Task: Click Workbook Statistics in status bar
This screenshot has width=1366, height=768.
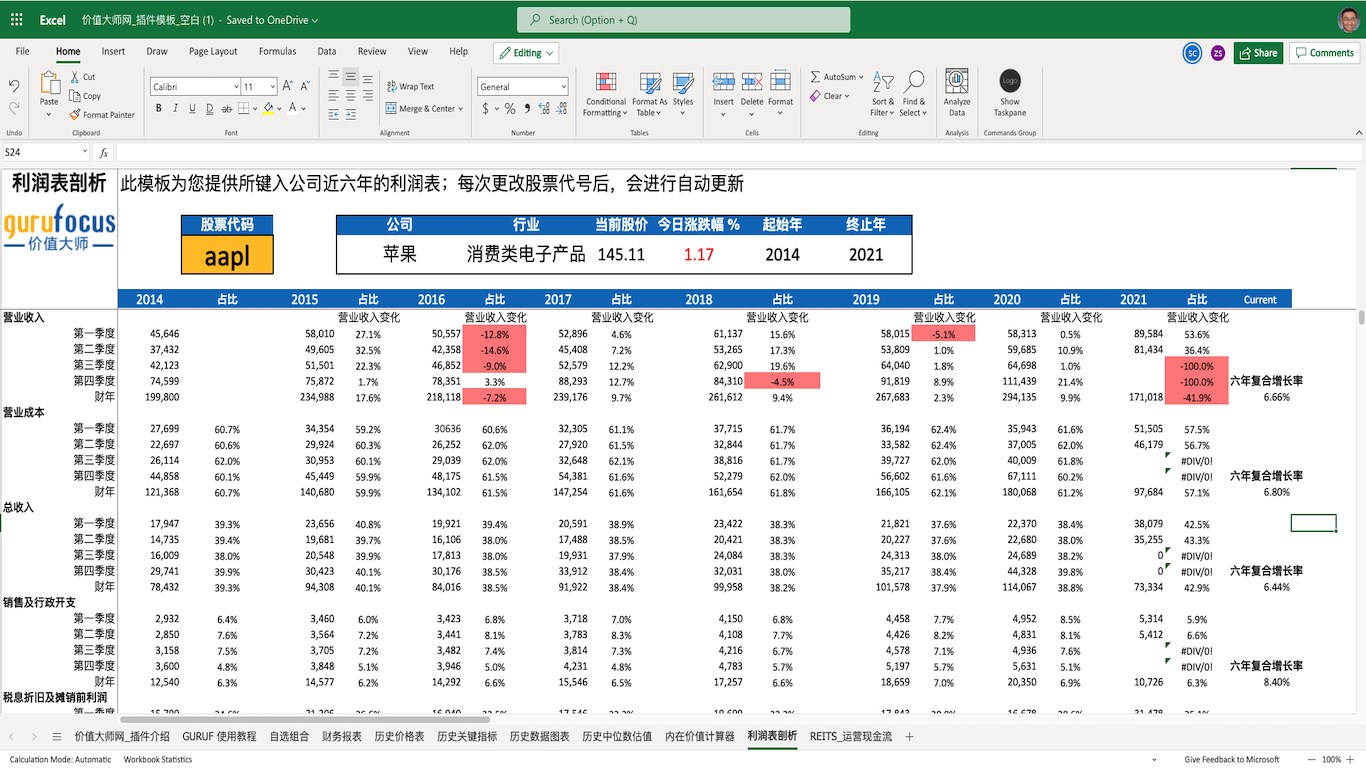Action: pyautogui.click(x=158, y=760)
